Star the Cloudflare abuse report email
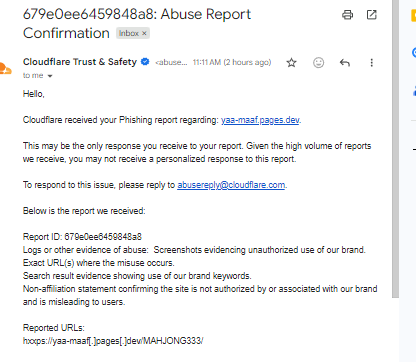The width and height of the screenshot is (416, 362). click(x=291, y=63)
